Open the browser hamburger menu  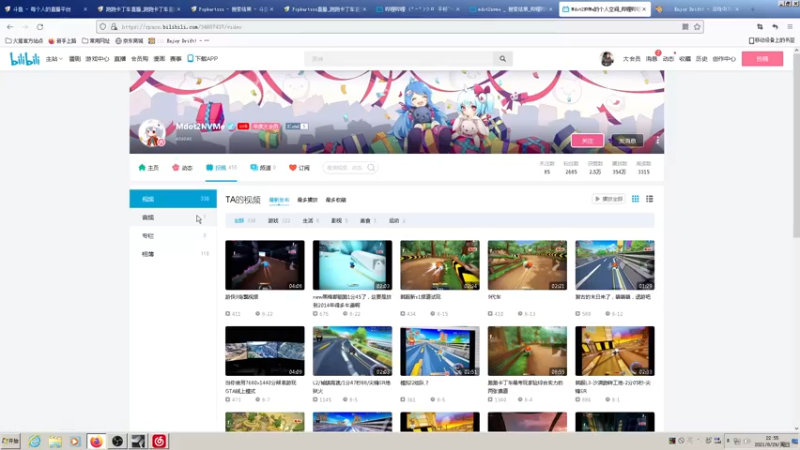click(790, 27)
